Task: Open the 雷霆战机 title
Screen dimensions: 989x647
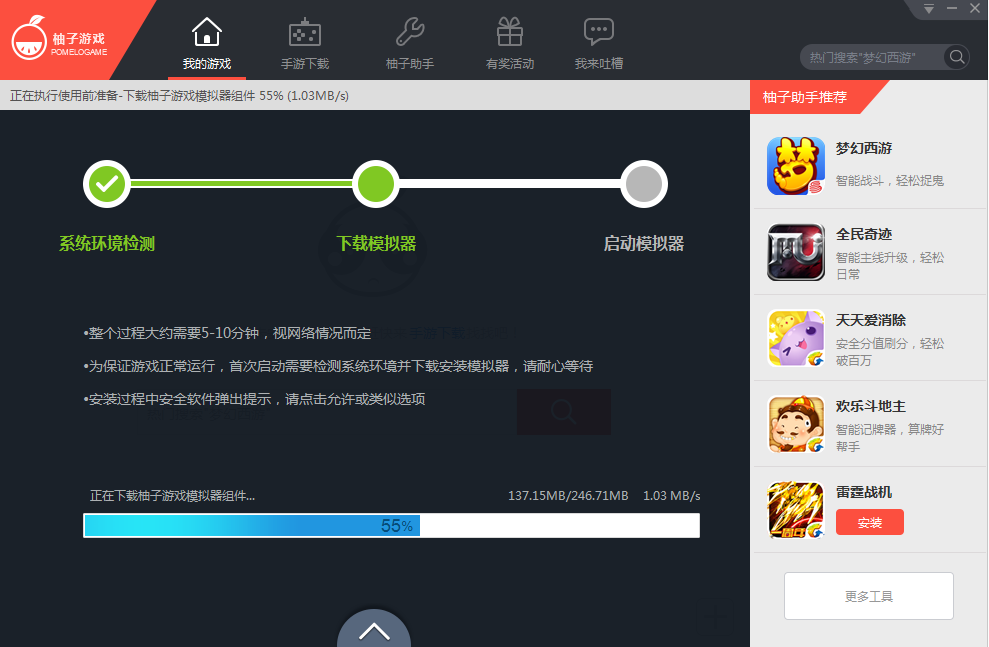Action: click(x=863, y=492)
